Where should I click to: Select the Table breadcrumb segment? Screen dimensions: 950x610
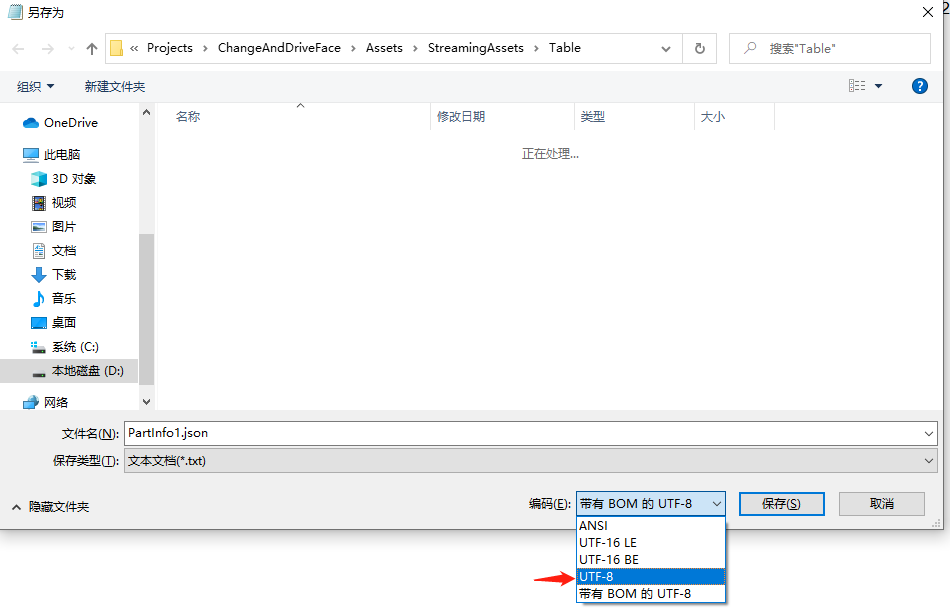565,48
